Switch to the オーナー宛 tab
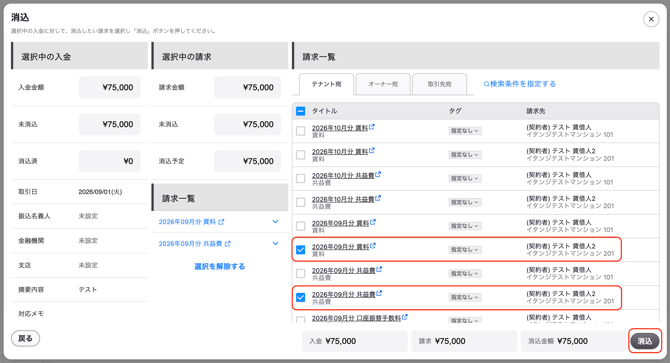This screenshot has width=670, height=363. [383, 84]
